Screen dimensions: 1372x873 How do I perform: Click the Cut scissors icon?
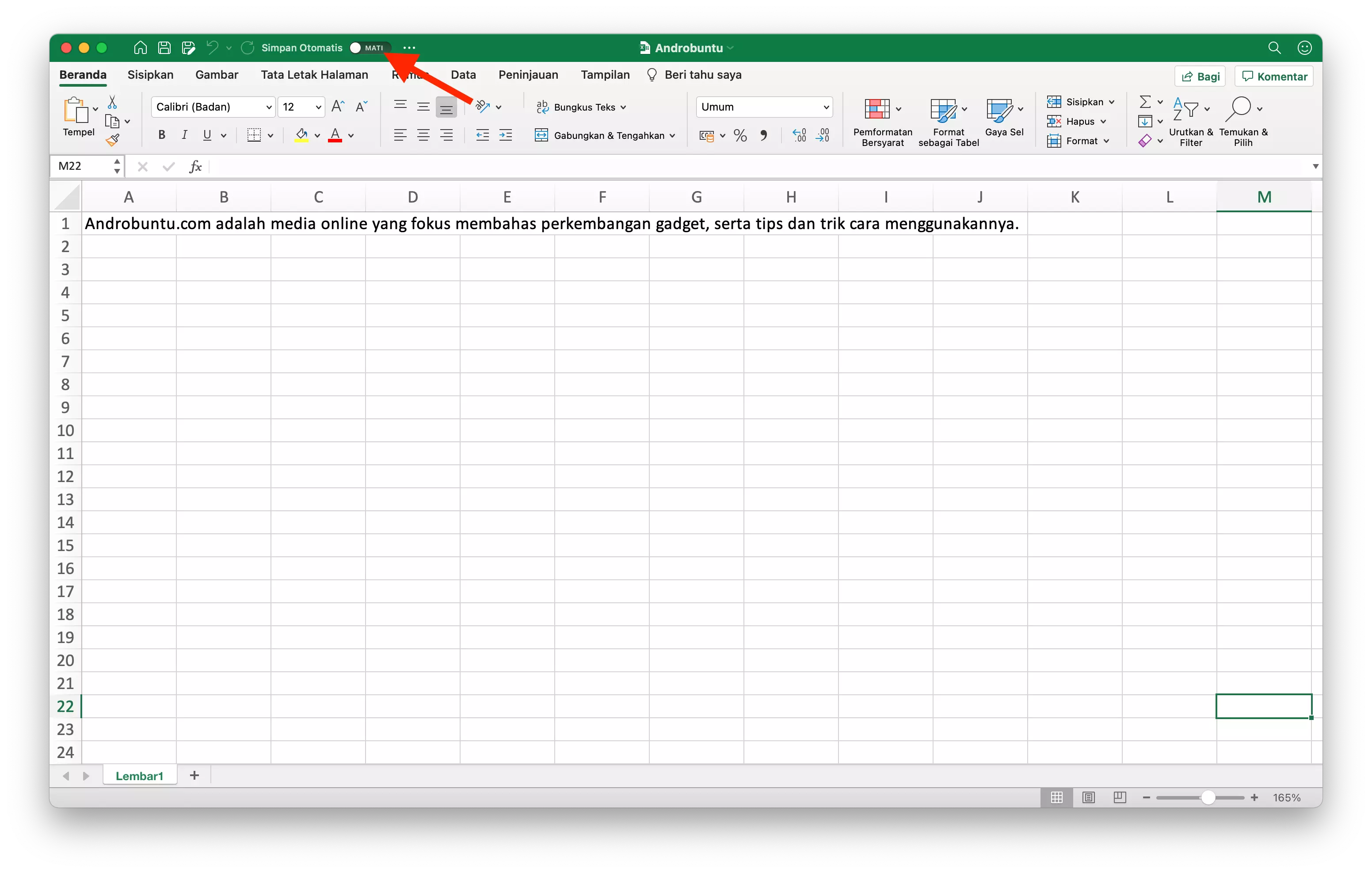tap(112, 102)
